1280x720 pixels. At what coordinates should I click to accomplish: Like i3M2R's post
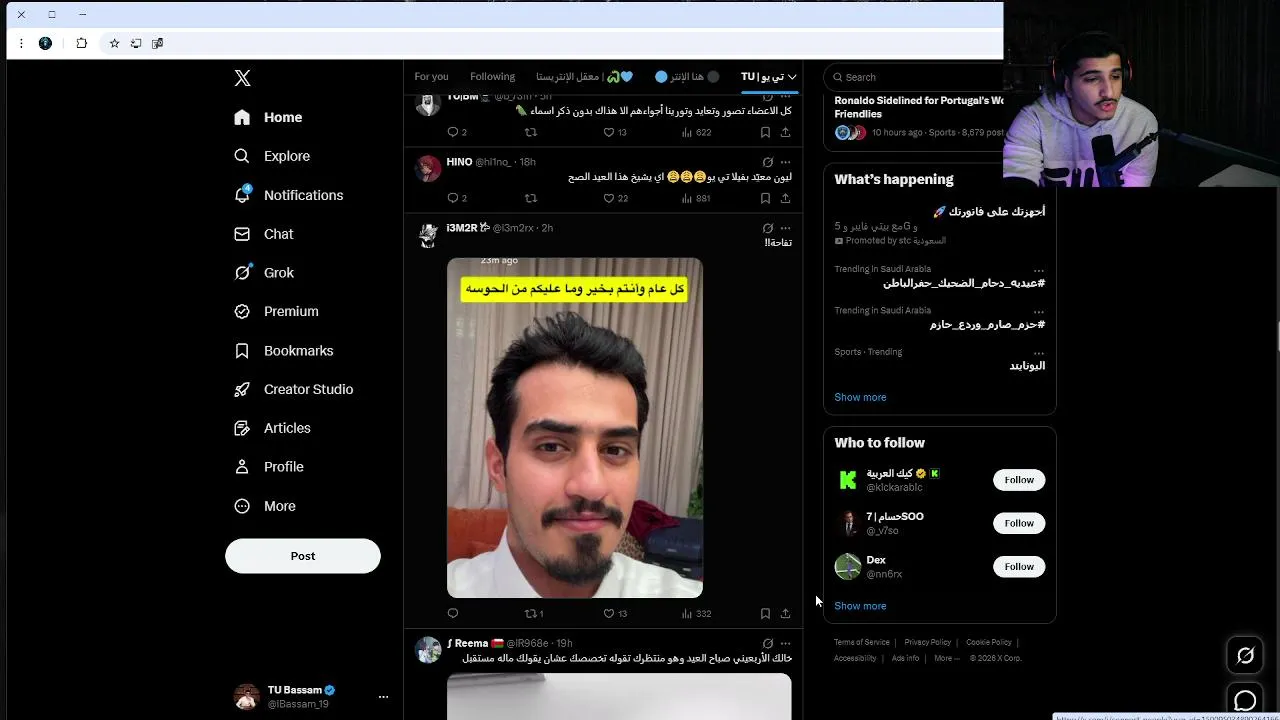615,613
